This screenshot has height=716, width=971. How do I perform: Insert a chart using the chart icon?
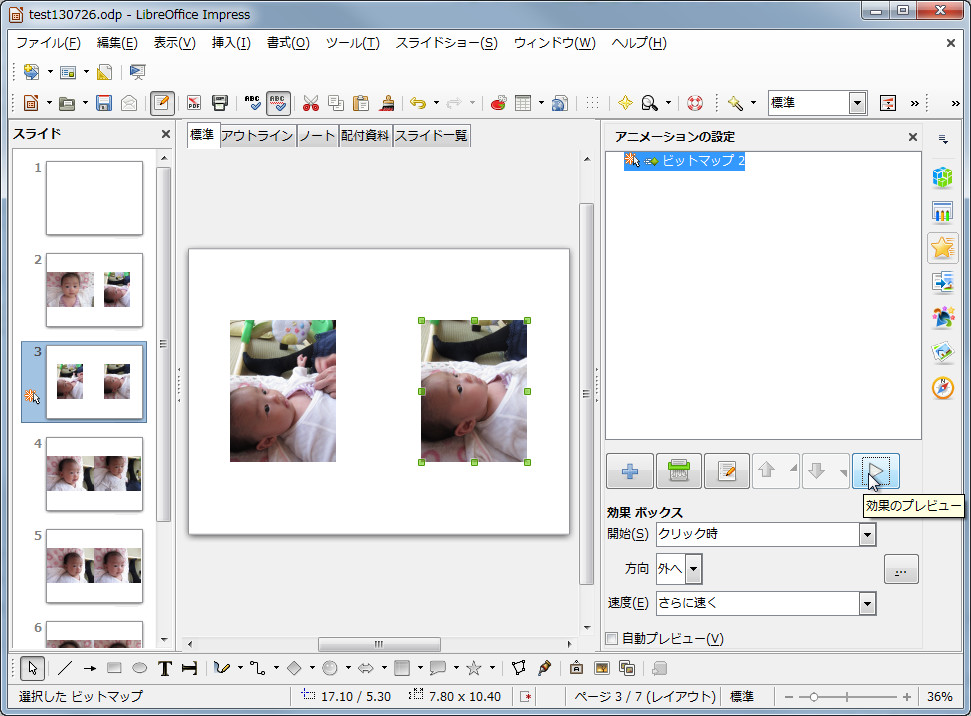tap(499, 103)
